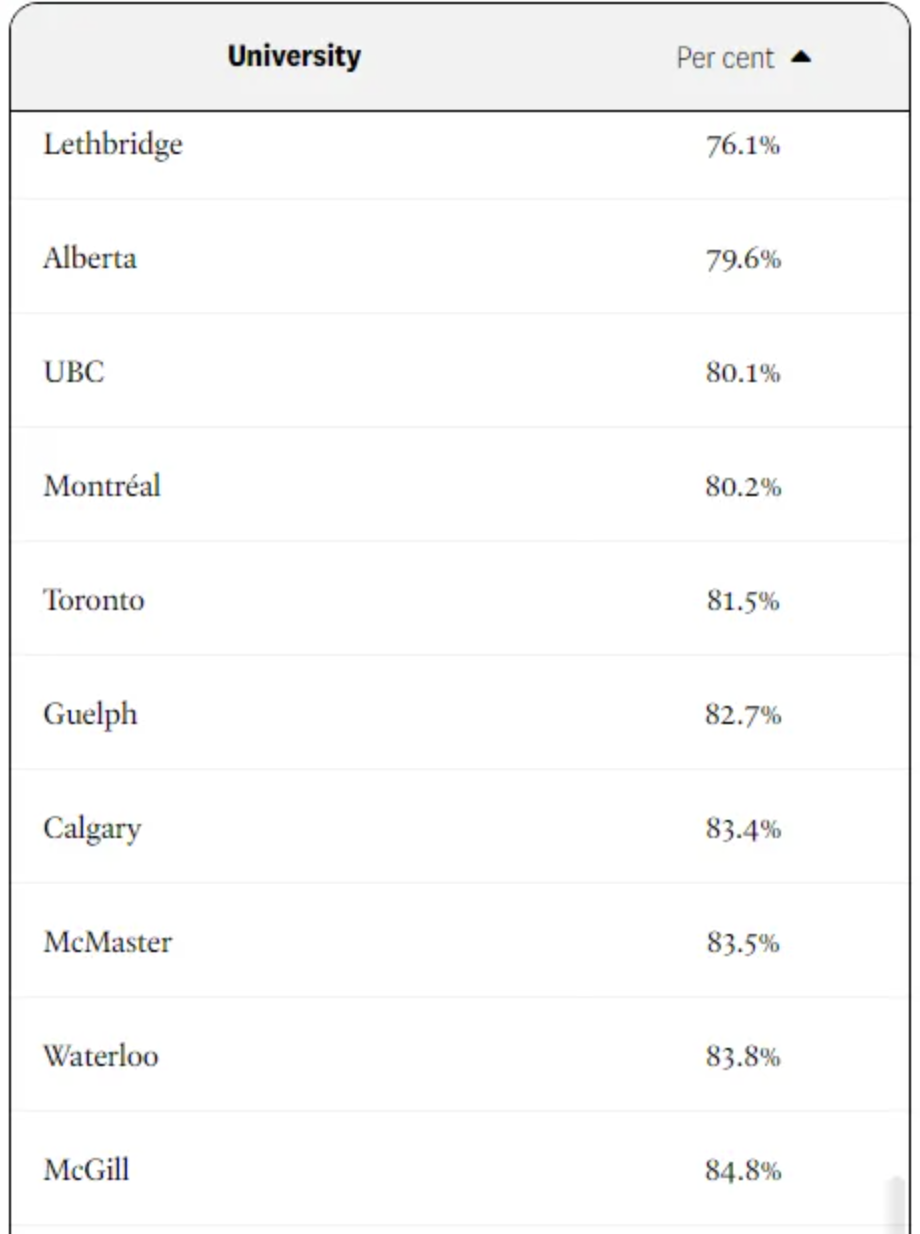
Task: Click the 76.1% value for Lethbridge
Action: tap(743, 146)
